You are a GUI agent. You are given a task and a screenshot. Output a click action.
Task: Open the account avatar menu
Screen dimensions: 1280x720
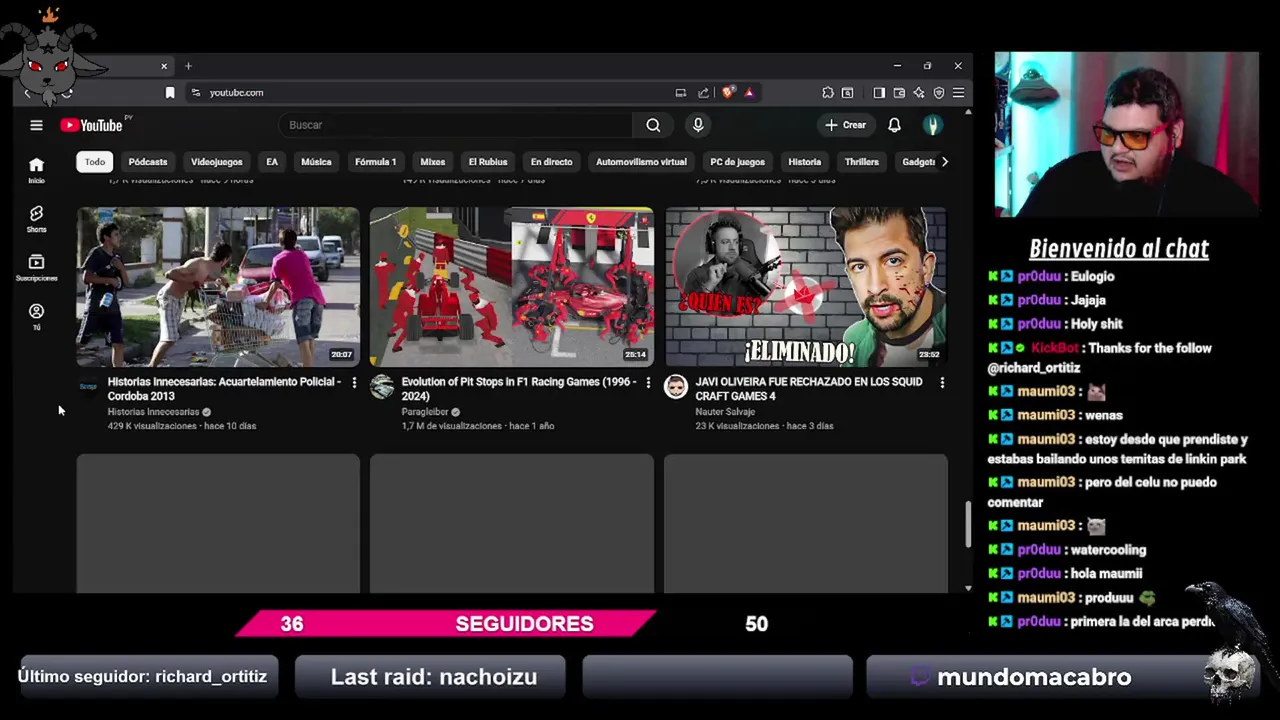[932, 125]
